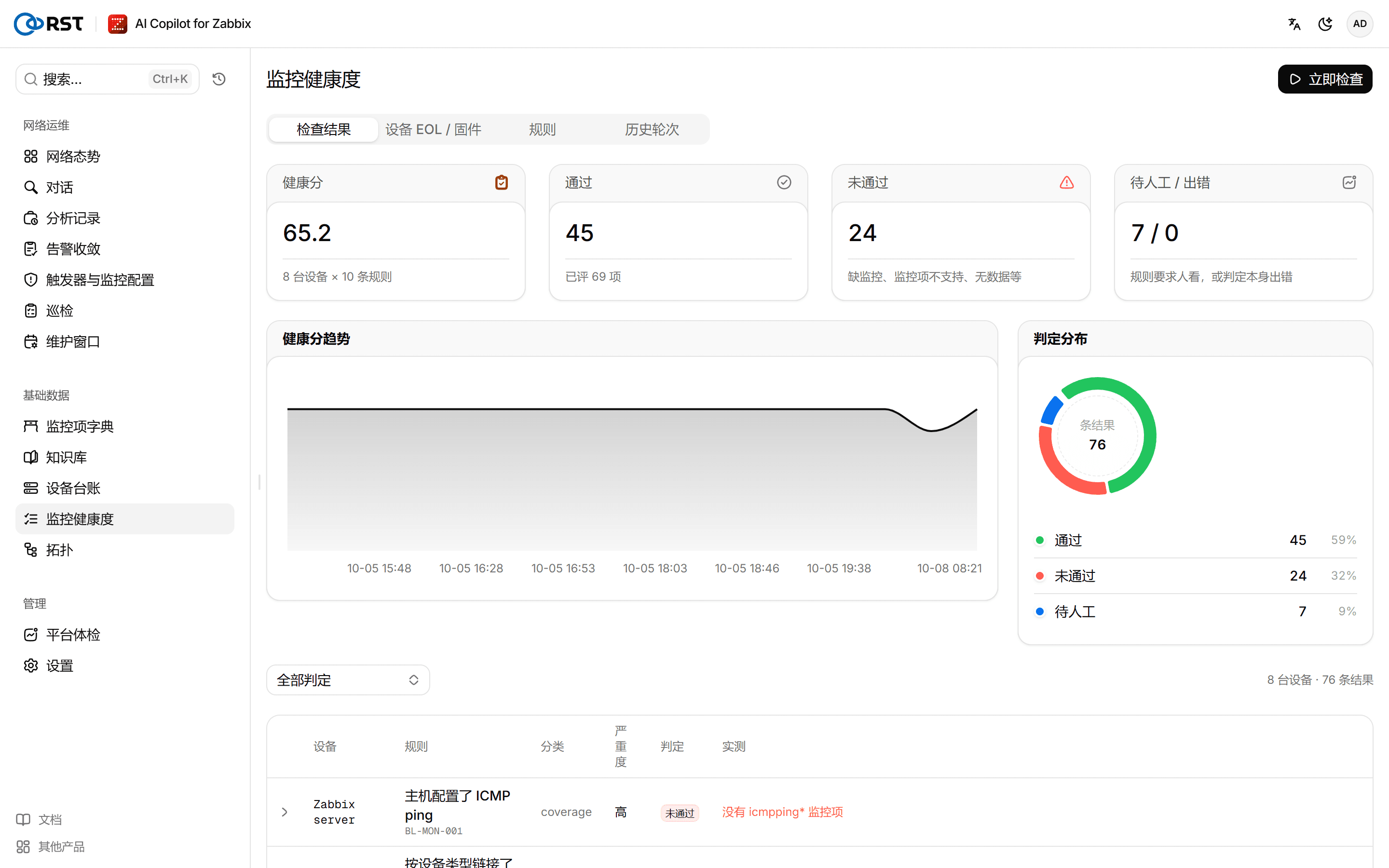Click the 待人工 / 出错 chart icon

(1349, 182)
